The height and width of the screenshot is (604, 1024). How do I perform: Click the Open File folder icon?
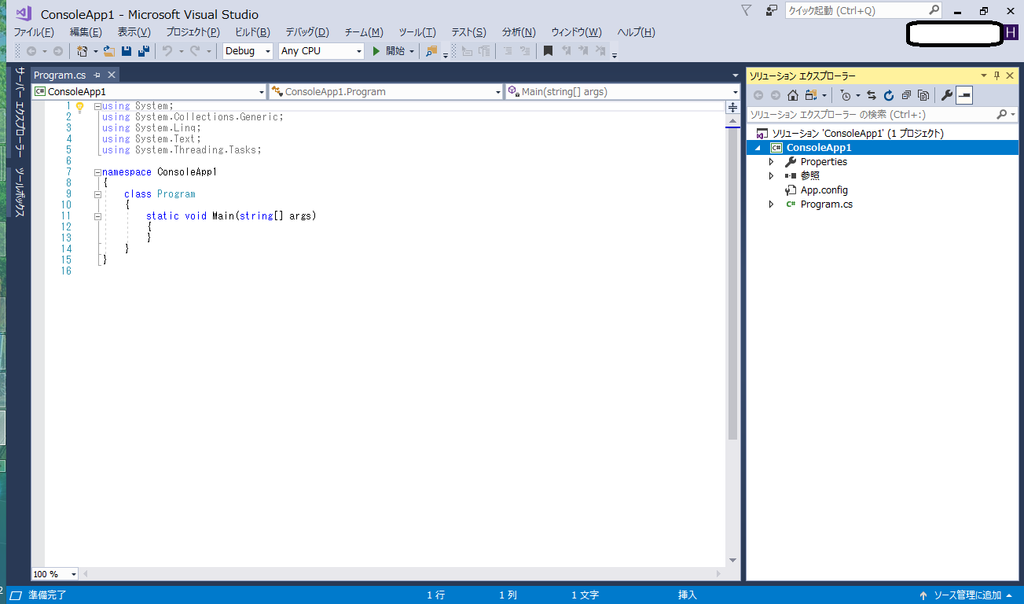[109, 51]
